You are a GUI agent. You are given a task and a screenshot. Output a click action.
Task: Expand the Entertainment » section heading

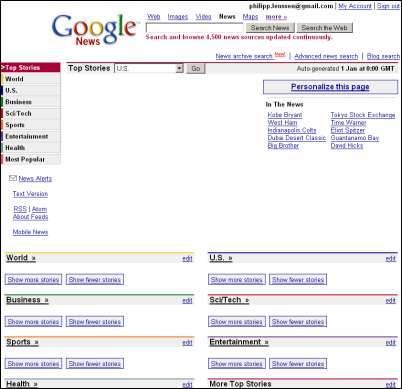(239, 342)
